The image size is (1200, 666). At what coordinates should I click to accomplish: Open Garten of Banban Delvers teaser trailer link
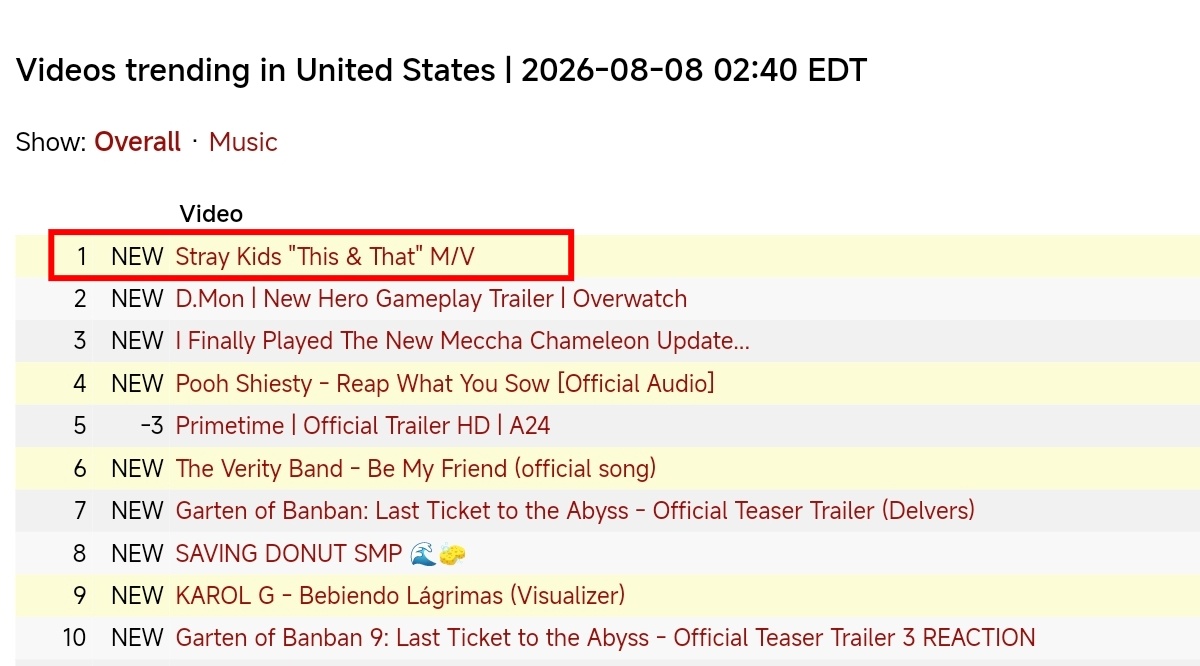pos(575,511)
